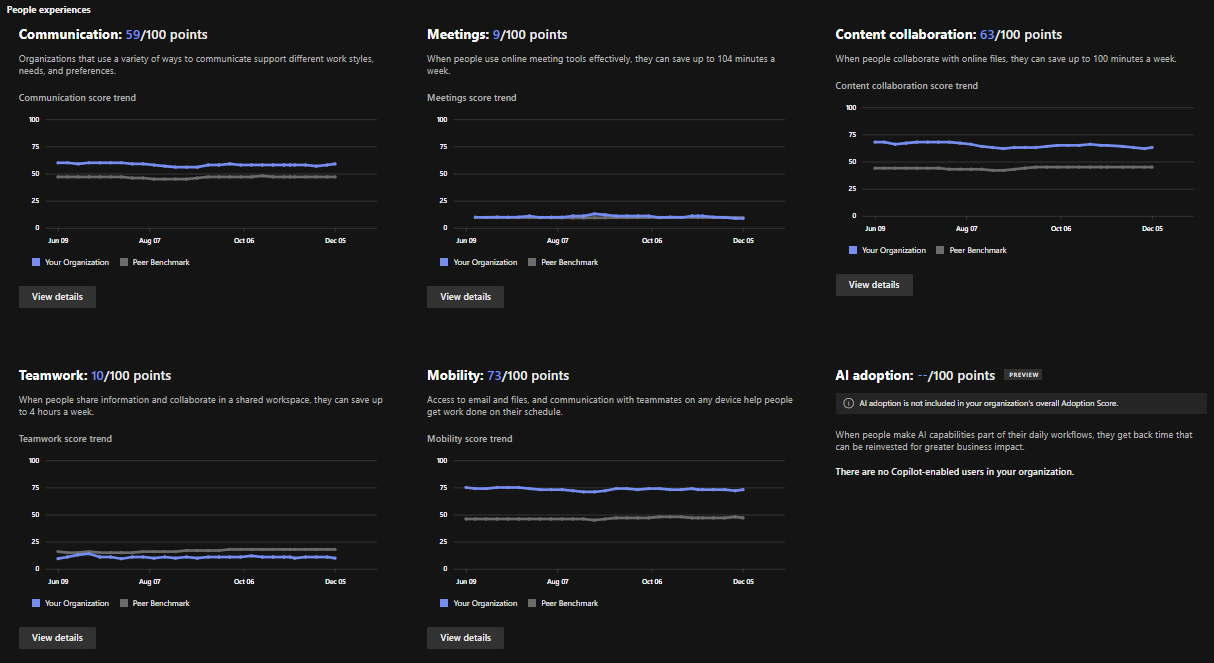Screen dimensions: 1214x663
Task: Click the Peer Benchmark legend under Meetings
Action: coord(531,261)
